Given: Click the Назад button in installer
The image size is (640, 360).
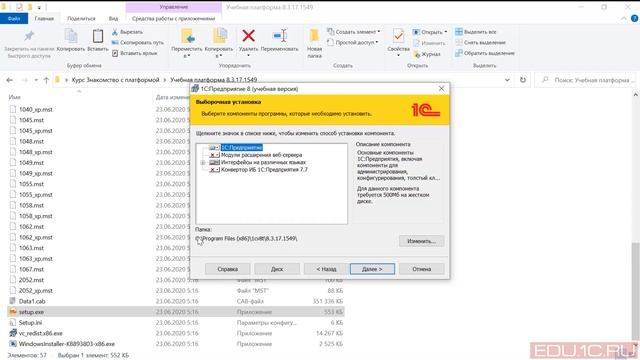Looking at the screenshot, I should tap(326, 269).
